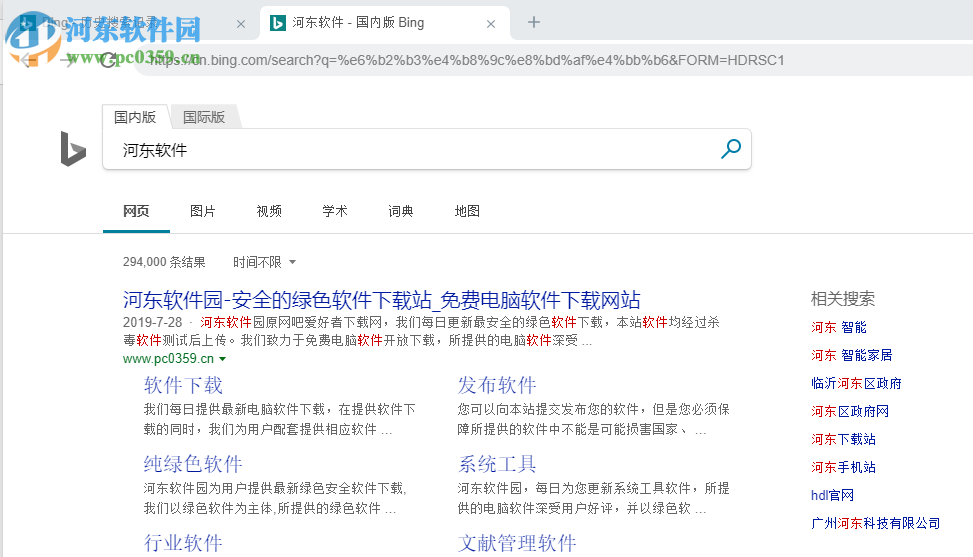Close the first browser tab

coord(241,24)
